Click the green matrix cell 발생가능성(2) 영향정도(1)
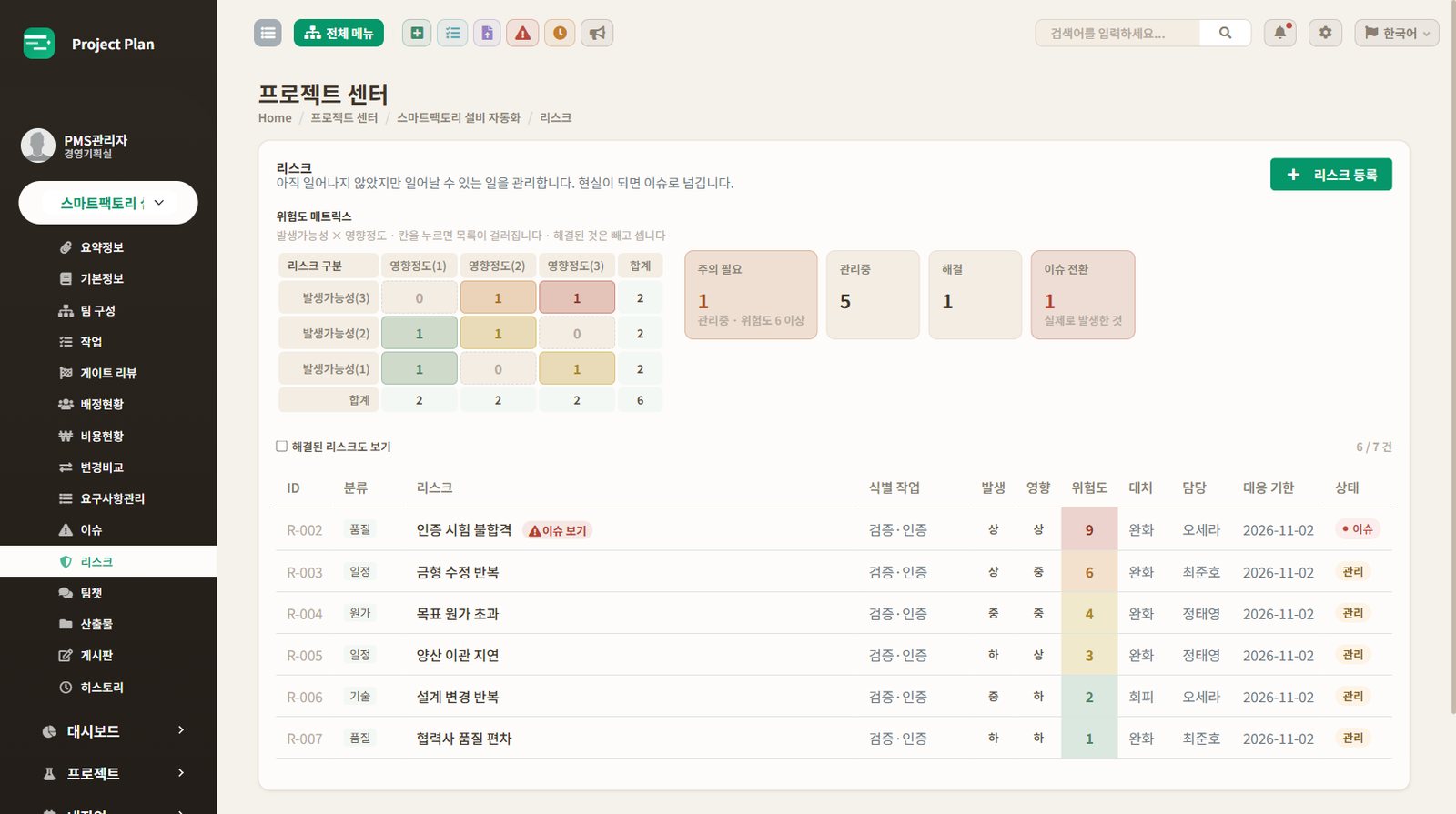Screen dimensions: 1456x814 (x=420, y=333)
